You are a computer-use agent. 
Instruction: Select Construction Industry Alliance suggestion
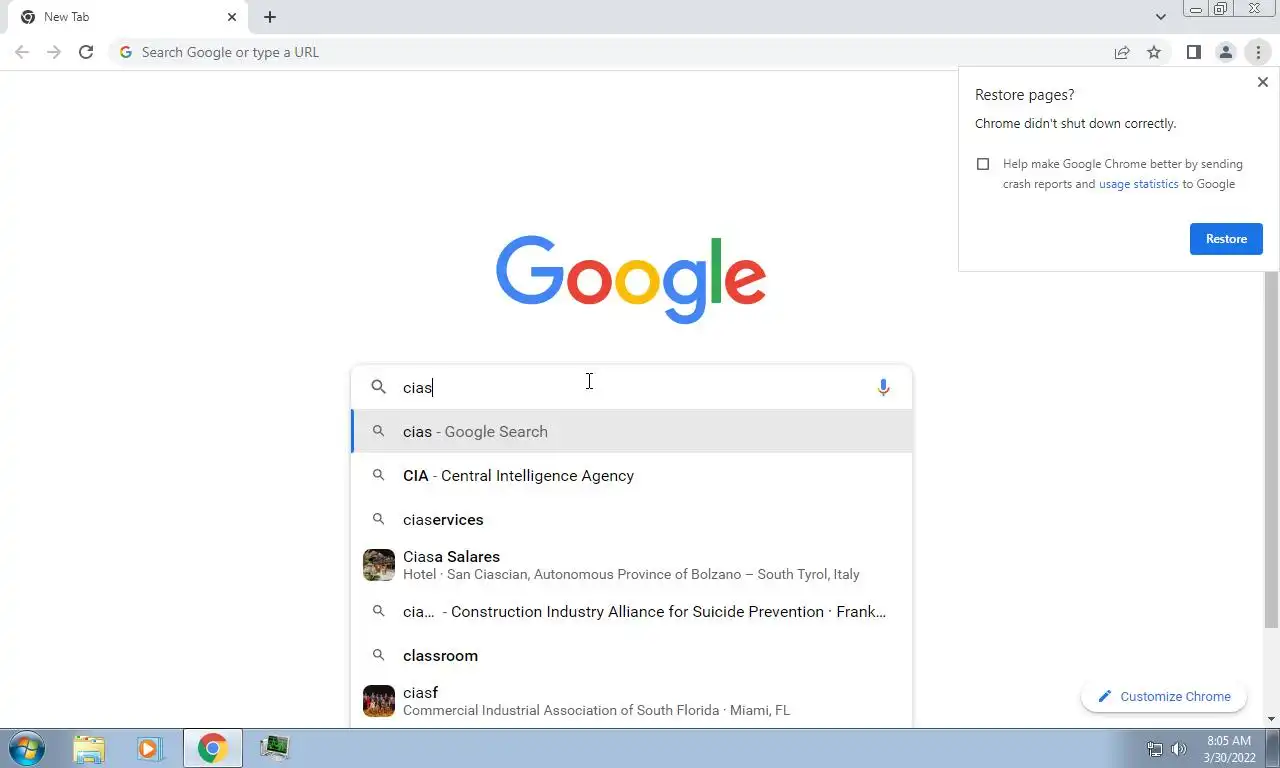(632, 612)
